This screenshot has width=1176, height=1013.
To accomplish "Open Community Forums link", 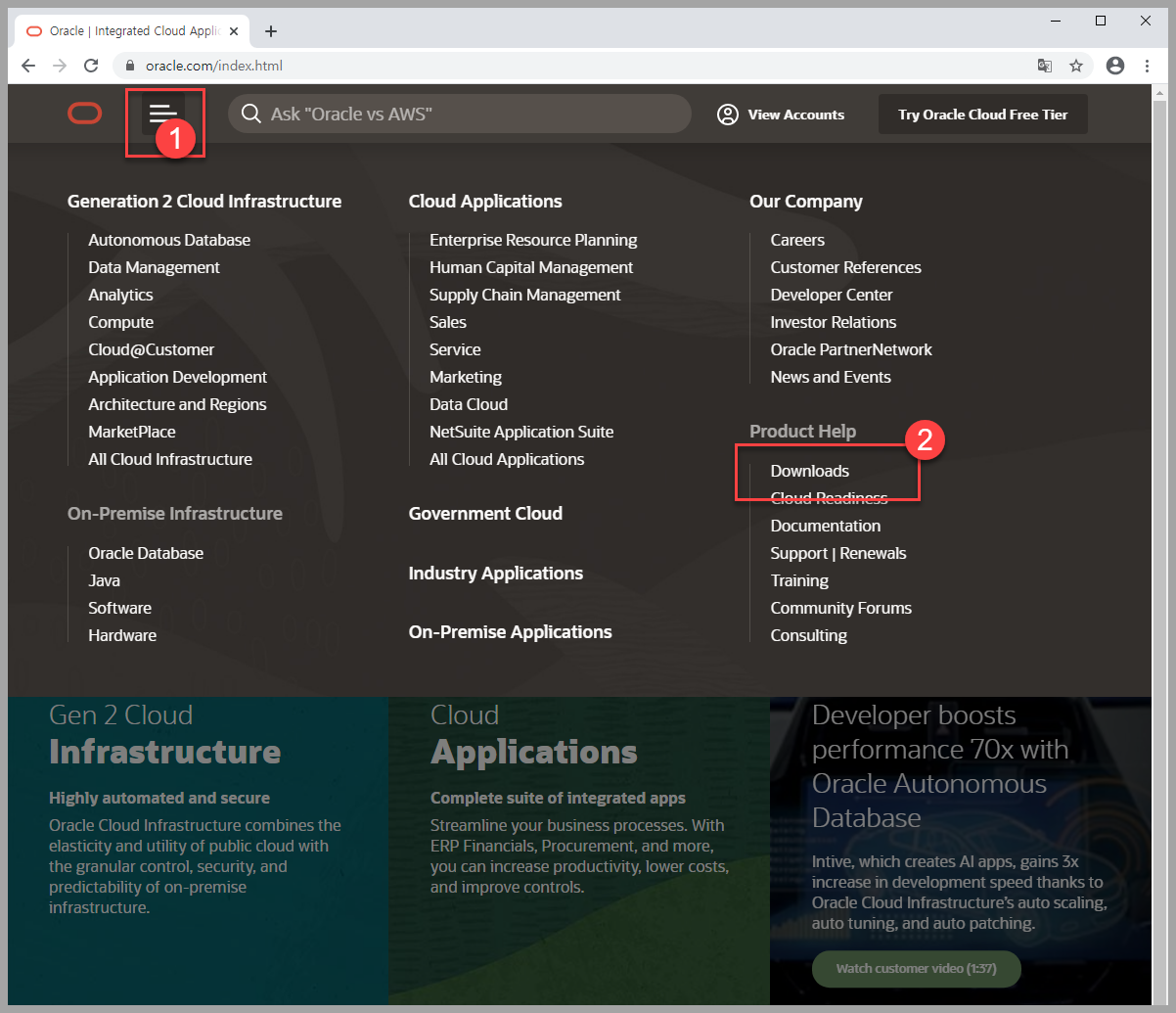I will pyautogui.click(x=841, y=608).
